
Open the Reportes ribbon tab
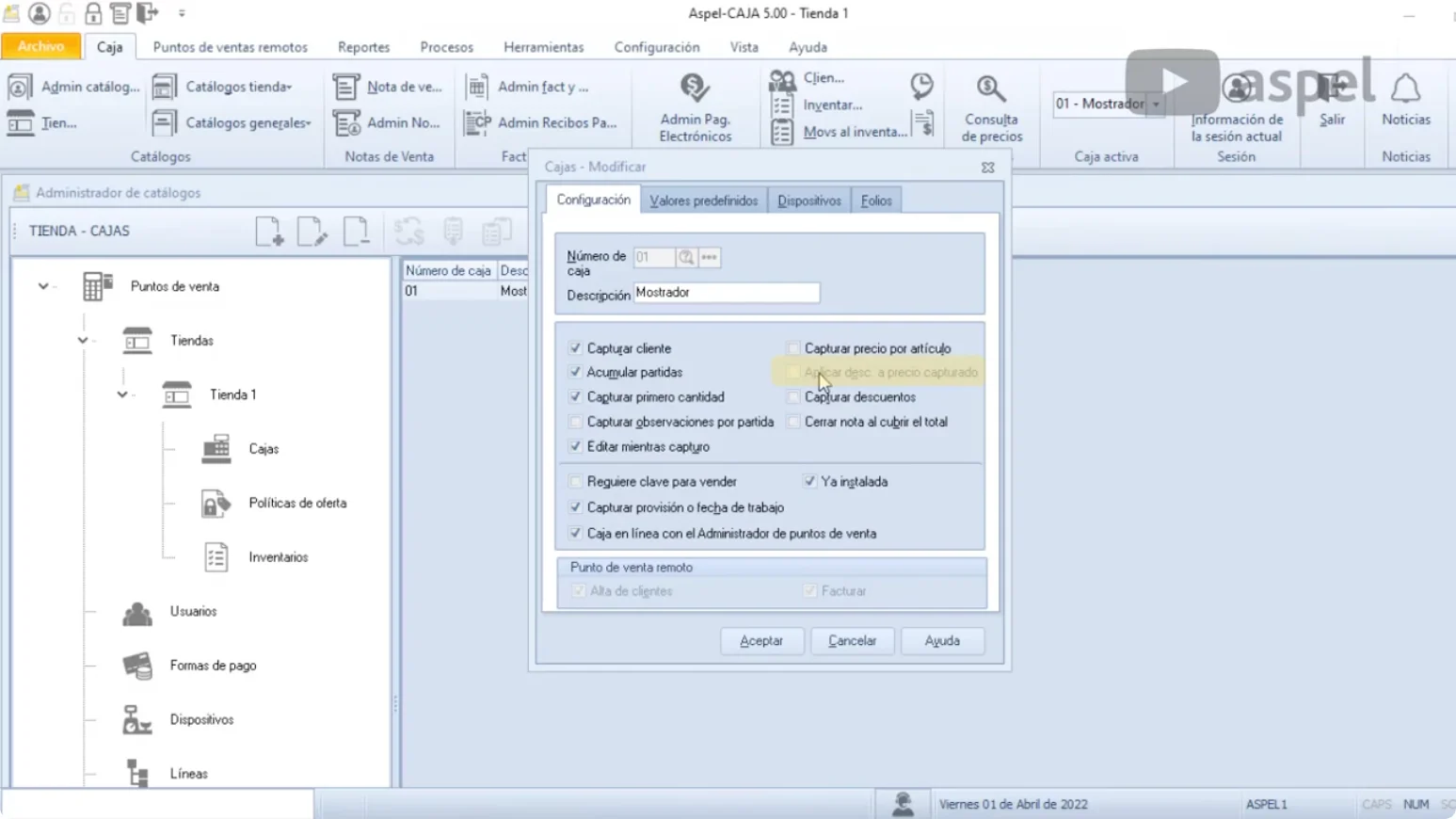[x=363, y=47]
